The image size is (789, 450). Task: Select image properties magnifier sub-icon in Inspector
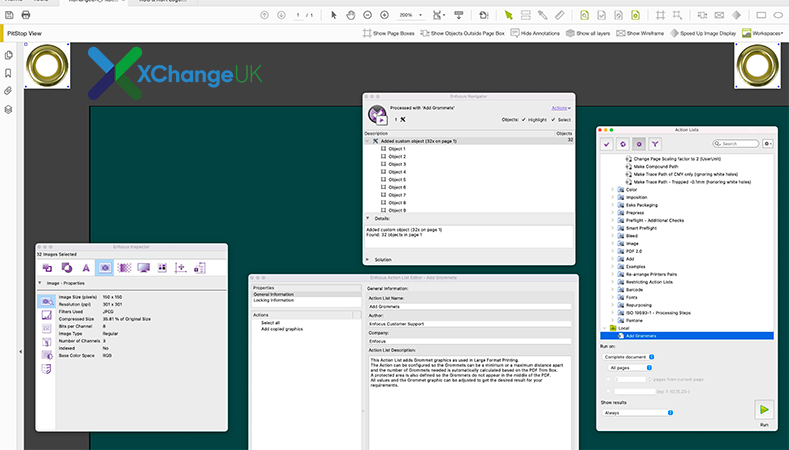coord(46,301)
